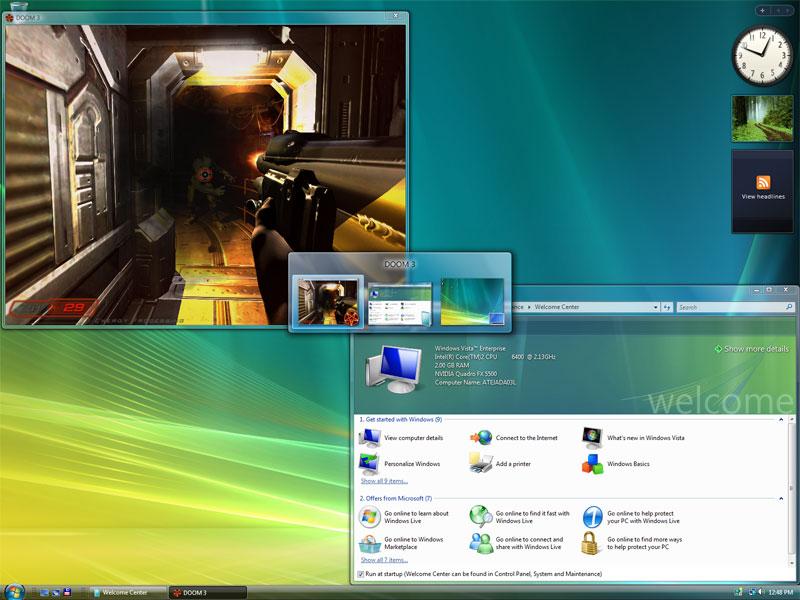The height and width of the screenshot is (600, 800).
Task: Open the Windows Start orb
Action: coord(14,591)
